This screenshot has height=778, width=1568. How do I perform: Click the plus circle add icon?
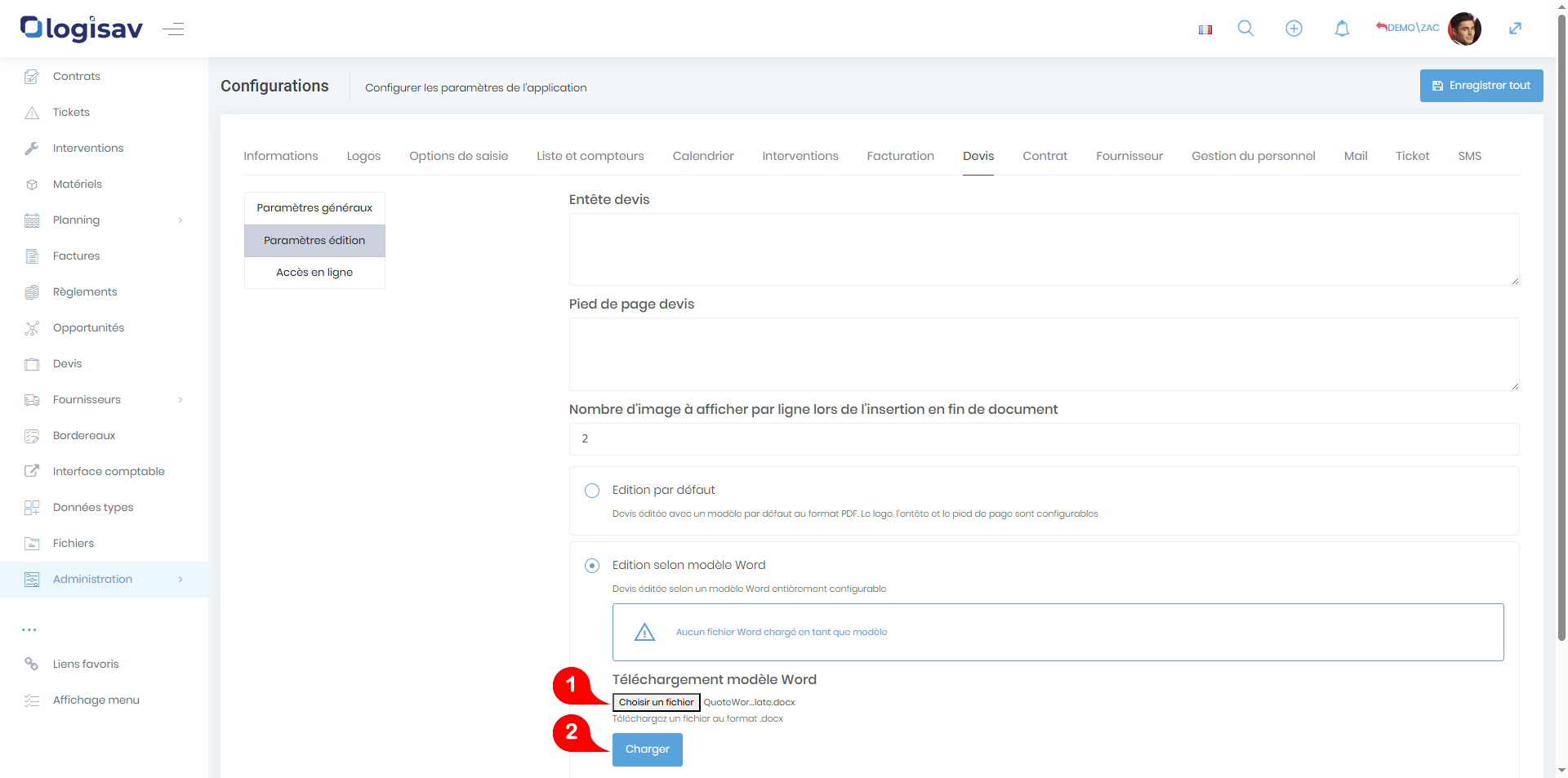pos(1294,29)
